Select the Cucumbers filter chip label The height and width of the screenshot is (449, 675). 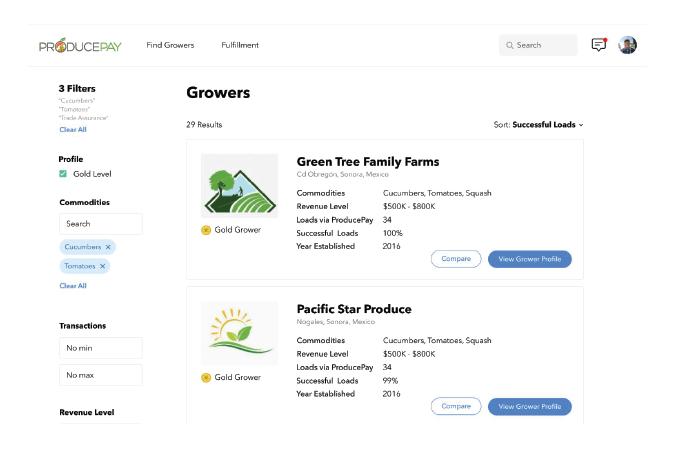(83, 247)
